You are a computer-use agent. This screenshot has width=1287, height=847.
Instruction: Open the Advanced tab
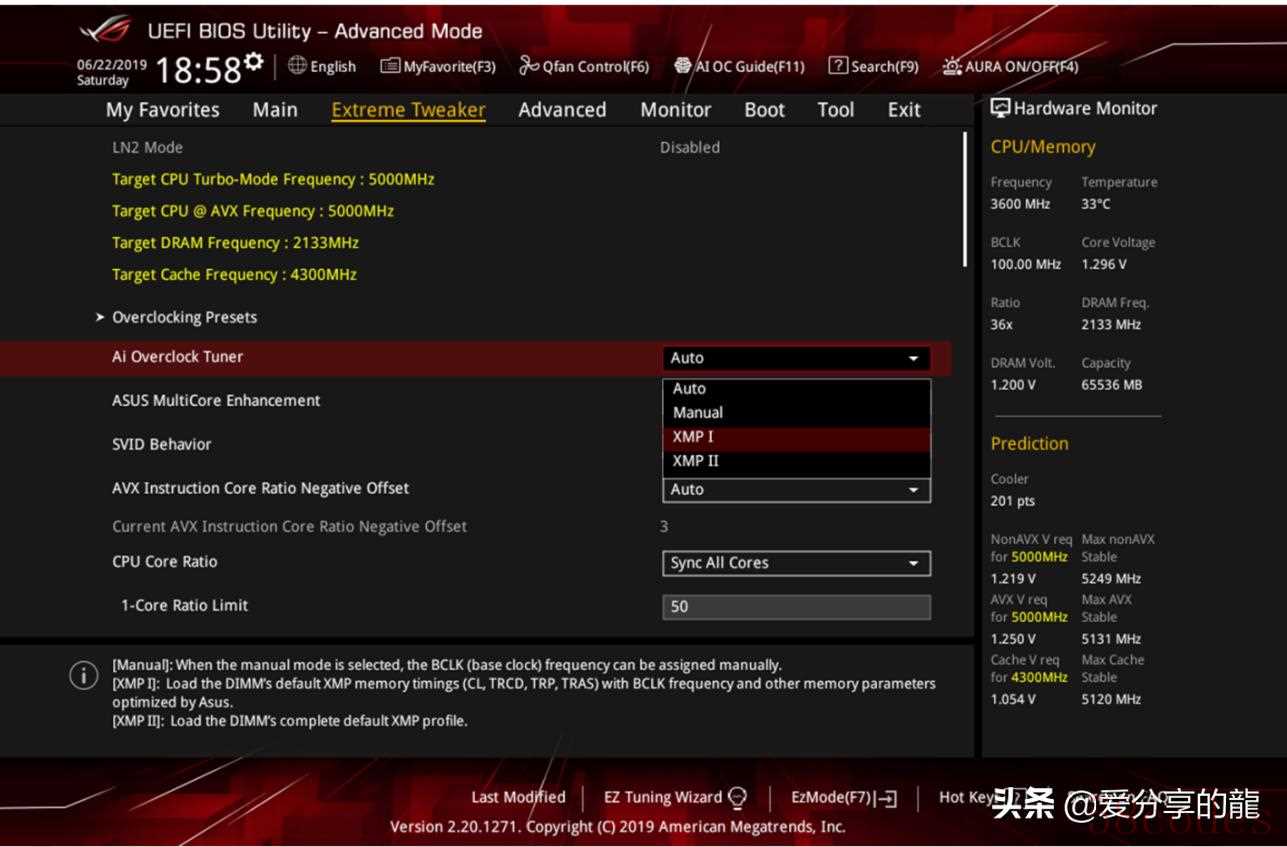tap(562, 110)
